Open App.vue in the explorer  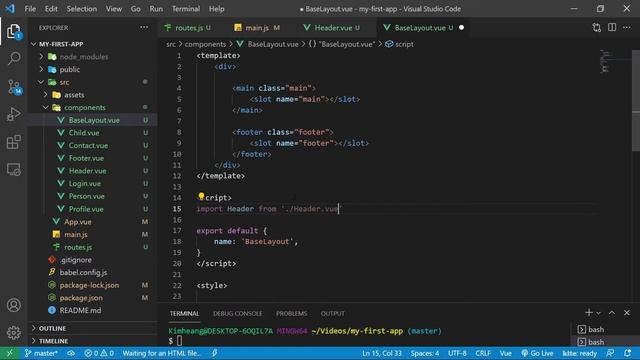[78, 222]
